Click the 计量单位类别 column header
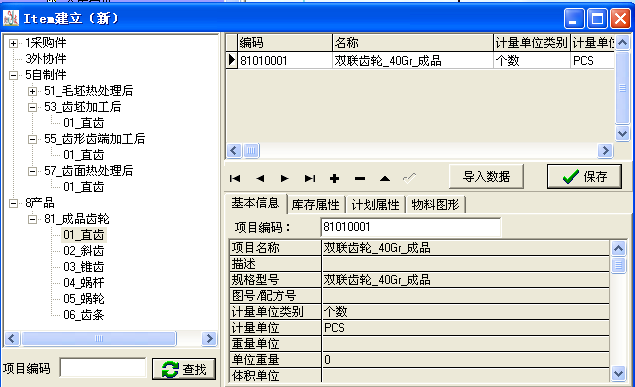This screenshot has width=635, height=387. (532, 43)
